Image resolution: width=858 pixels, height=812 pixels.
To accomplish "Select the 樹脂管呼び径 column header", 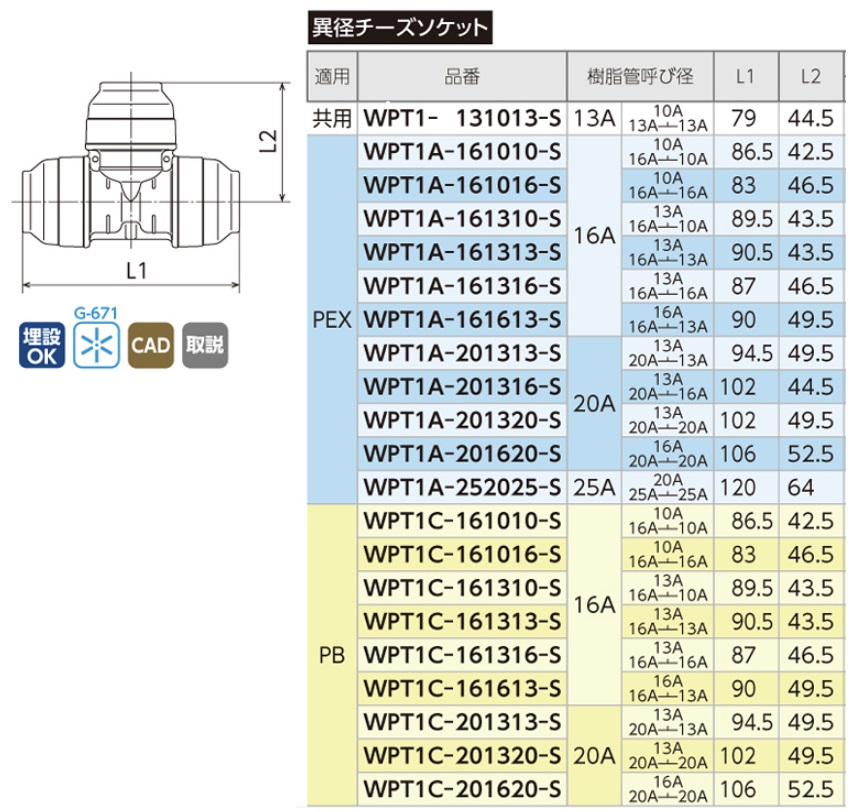I will tap(640, 76).
